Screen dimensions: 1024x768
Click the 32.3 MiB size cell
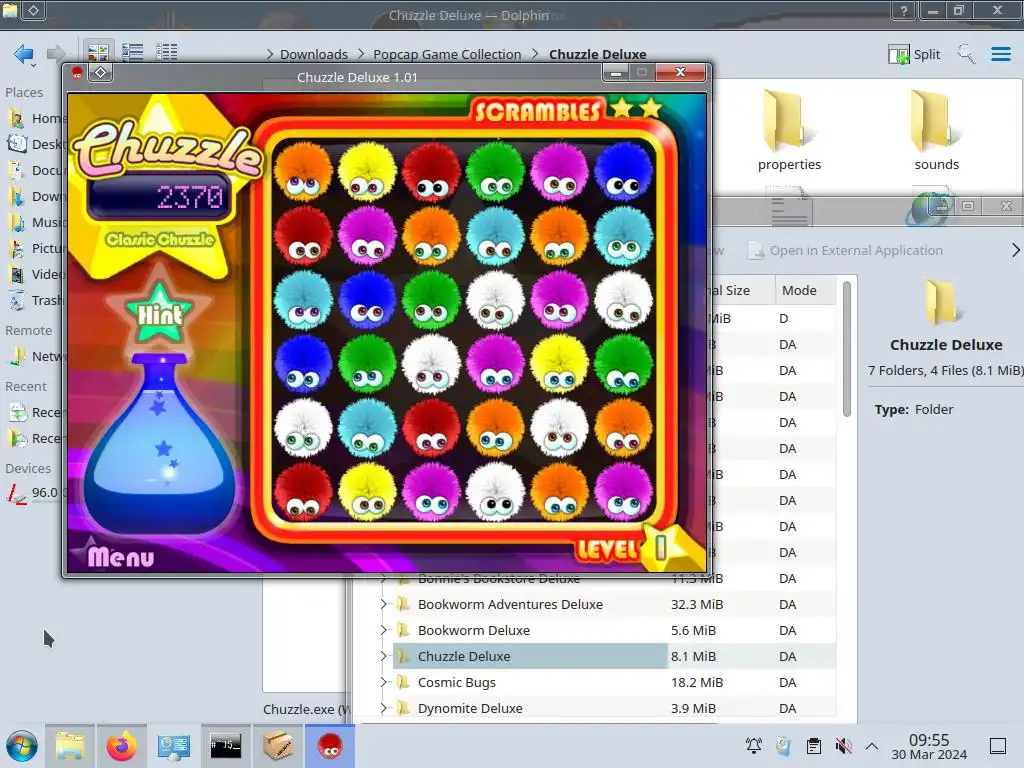[697, 604]
